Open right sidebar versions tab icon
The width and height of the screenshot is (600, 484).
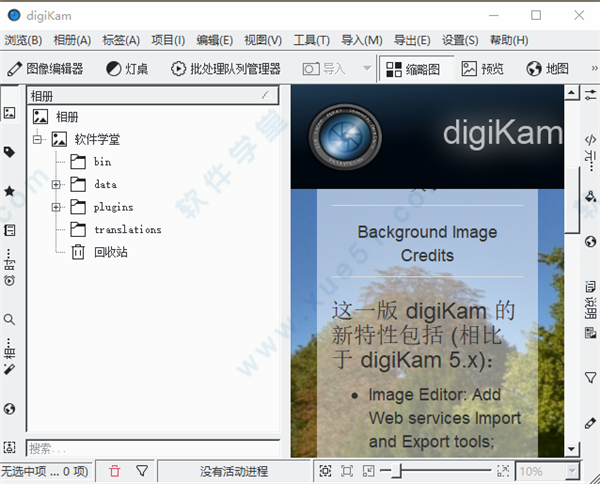pyautogui.click(x=590, y=332)
